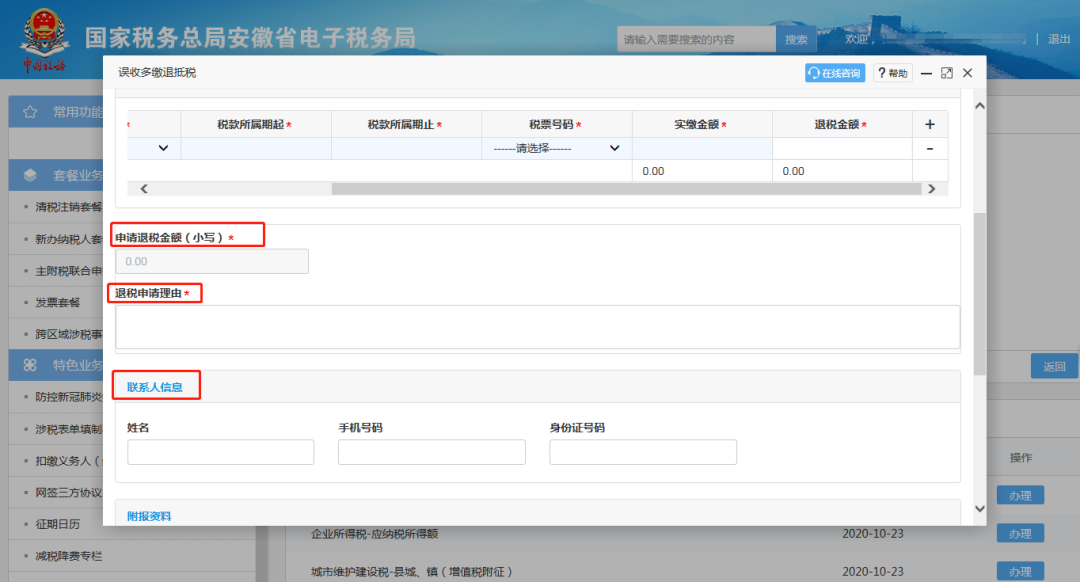This screenshot has height=582, width=1080.
Task: Click the plus icon to add table row
Action: 929,124
